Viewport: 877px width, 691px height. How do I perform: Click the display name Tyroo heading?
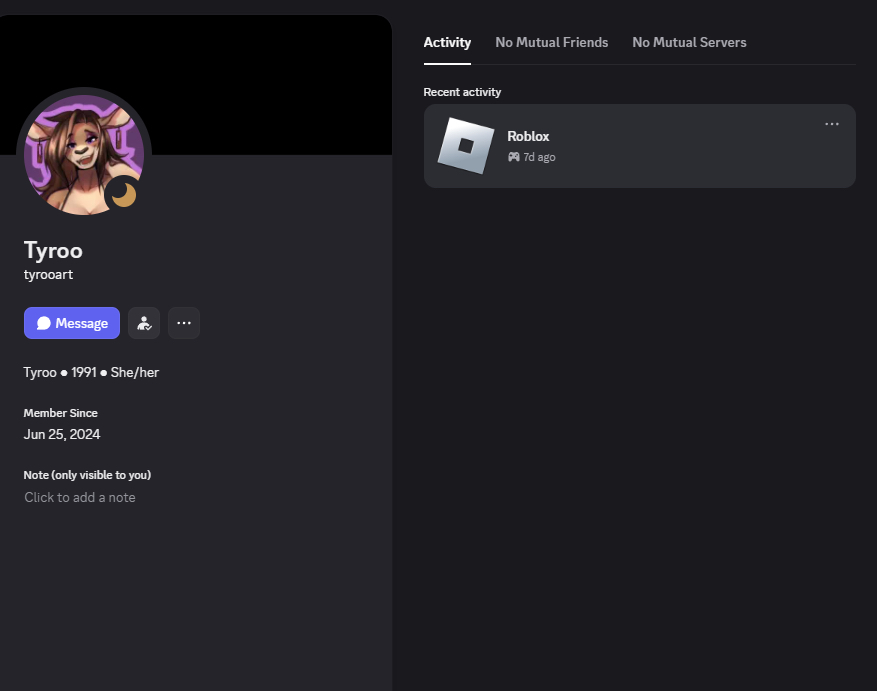(x=53, y=250)
